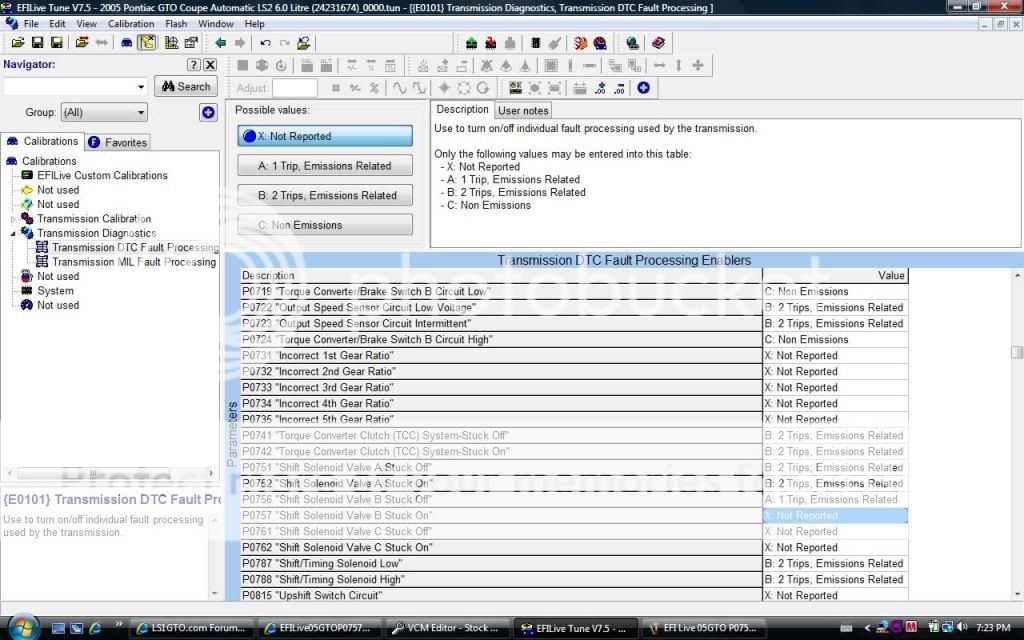The width and height of the screenshot is (1024, 640).
Task: Choose 'A: 1 Trip, Emissions Related' option
Action: click(x=325, y=166)
